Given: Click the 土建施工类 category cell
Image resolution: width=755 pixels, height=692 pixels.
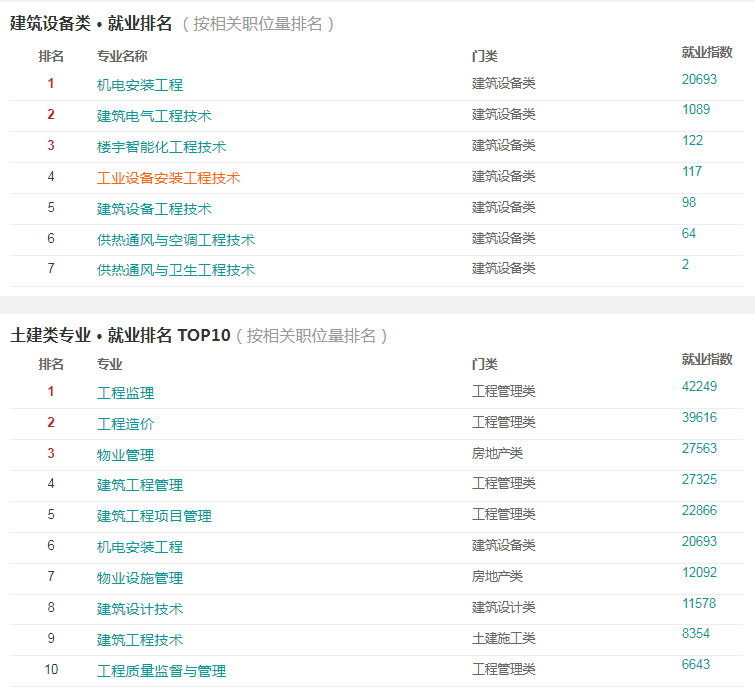Looking at the screenshot, I should coord(503,638).
